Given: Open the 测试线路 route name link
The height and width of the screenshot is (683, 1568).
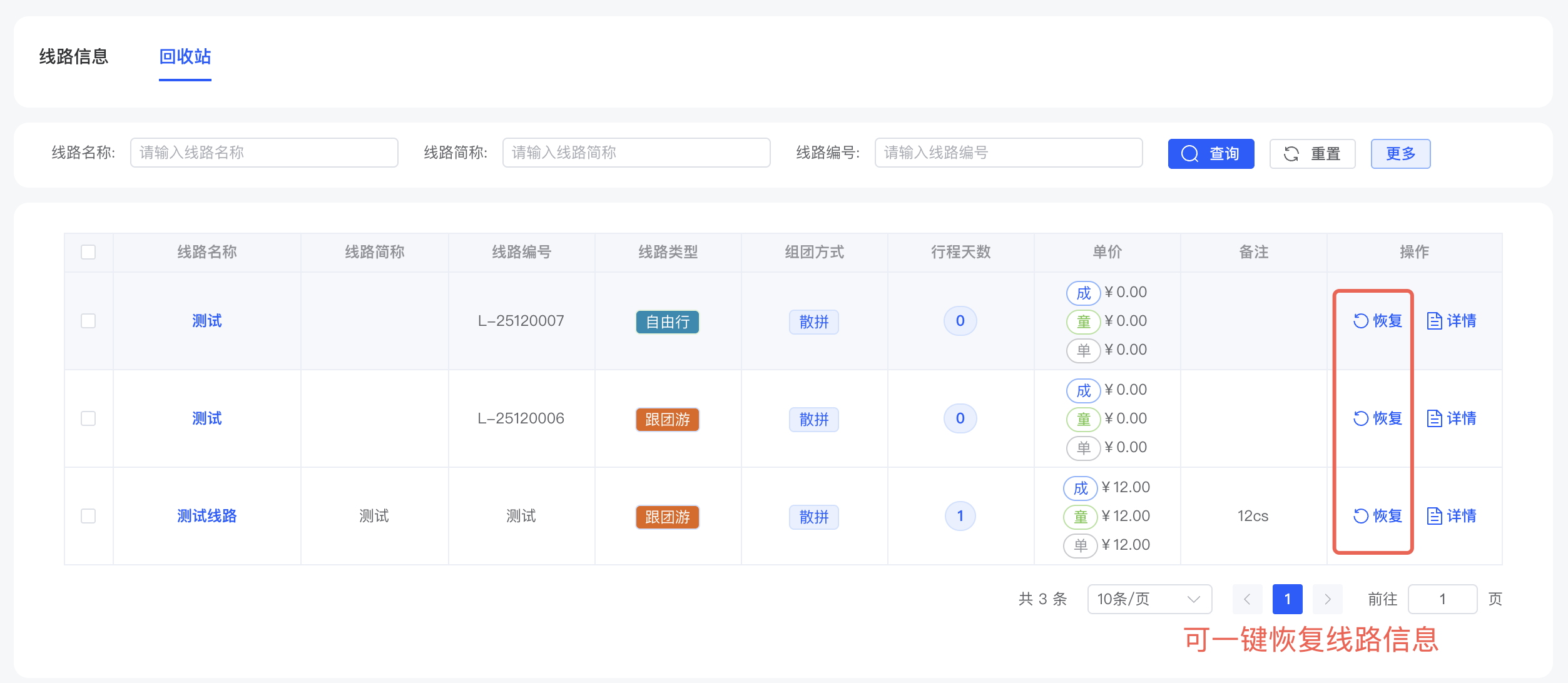Looking at the screenshot, I should tap(206, 516).
